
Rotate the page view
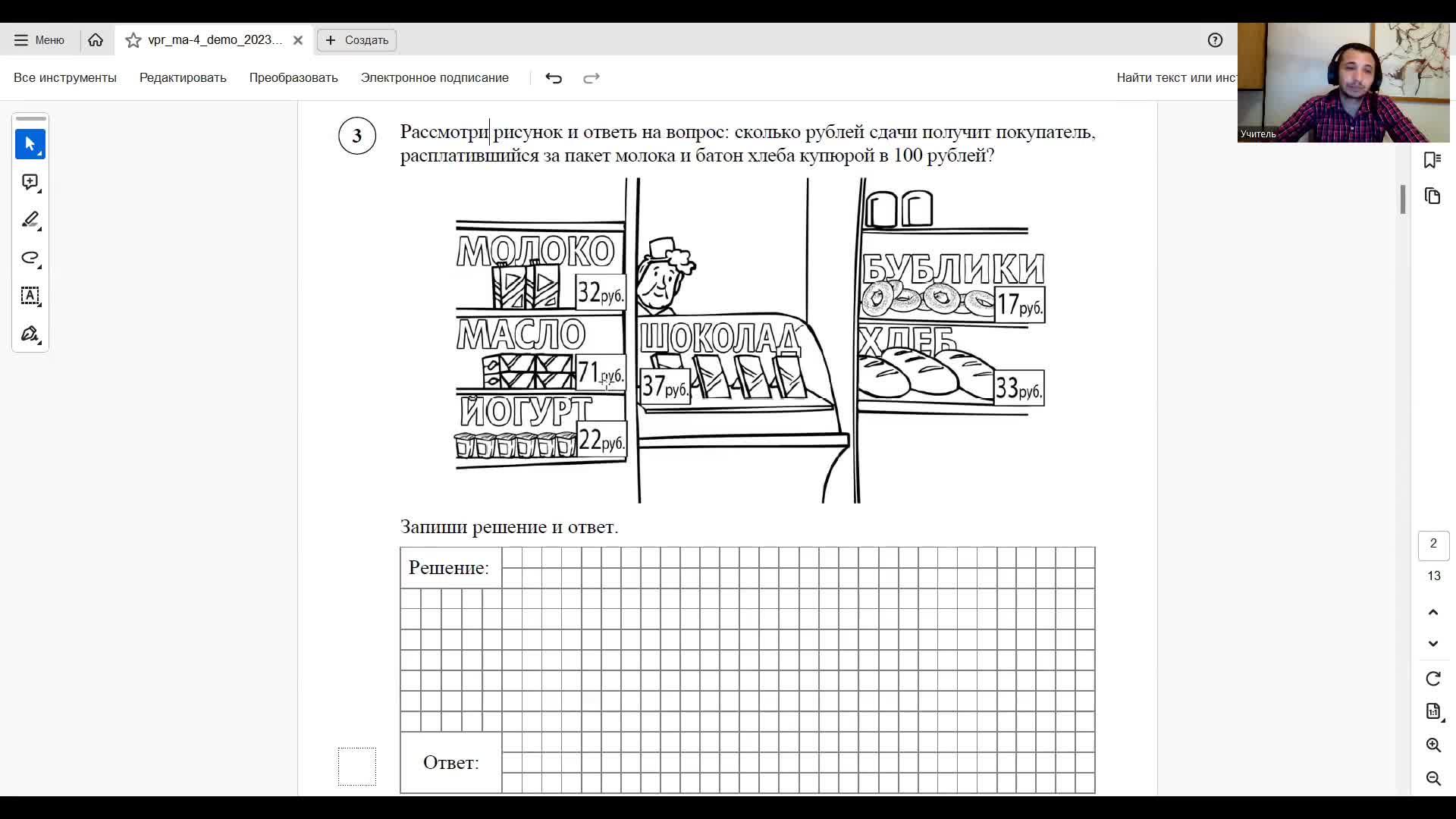click(1433, 679)
